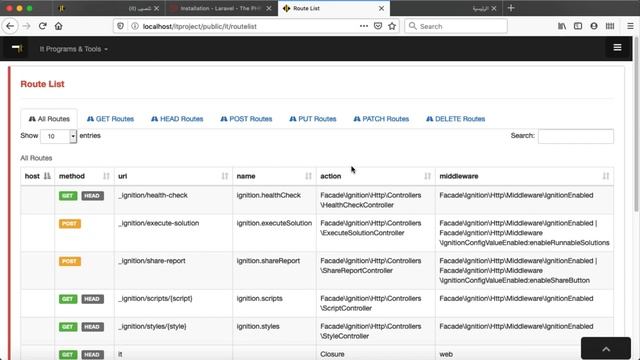Open the Show entries count dropdown
640x360 pixels.
point(58,136)
